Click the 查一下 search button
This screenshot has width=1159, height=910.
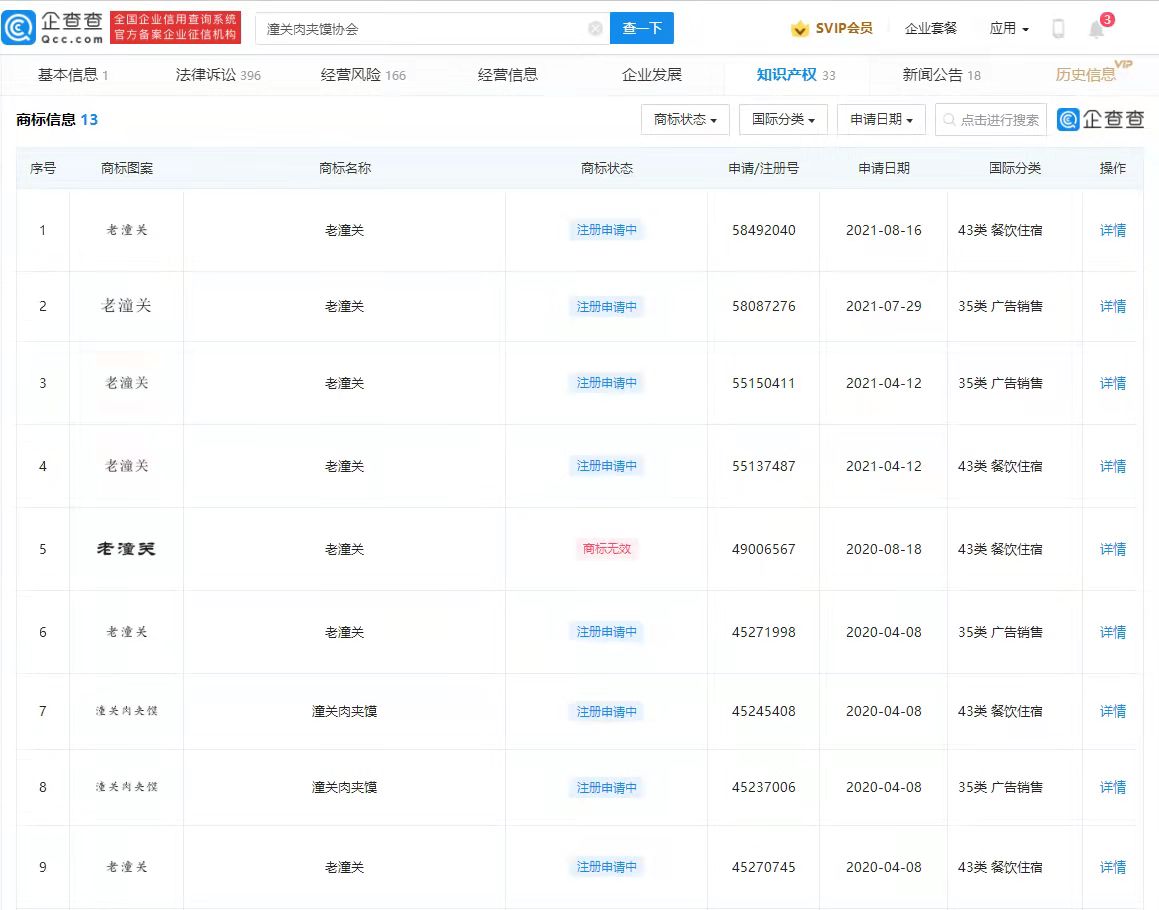(642, 29)
